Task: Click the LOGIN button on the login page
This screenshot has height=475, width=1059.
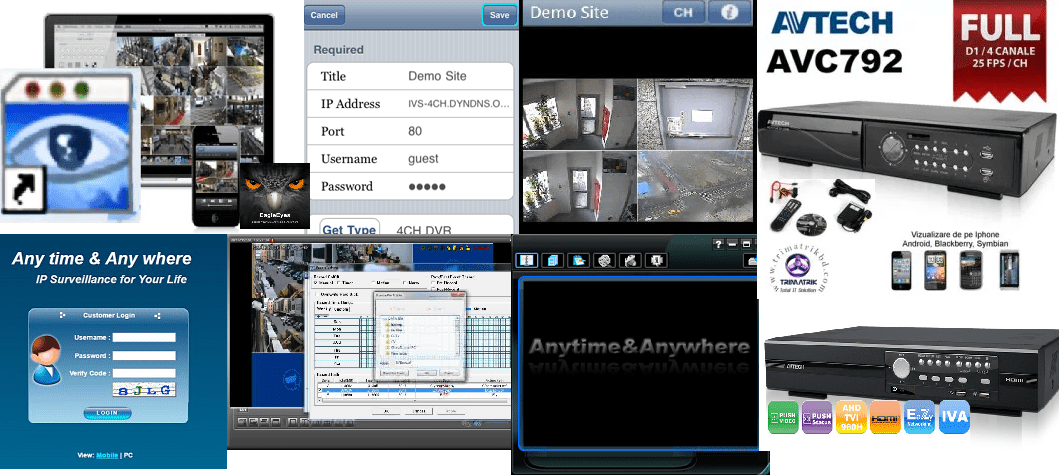Action: 107,413
